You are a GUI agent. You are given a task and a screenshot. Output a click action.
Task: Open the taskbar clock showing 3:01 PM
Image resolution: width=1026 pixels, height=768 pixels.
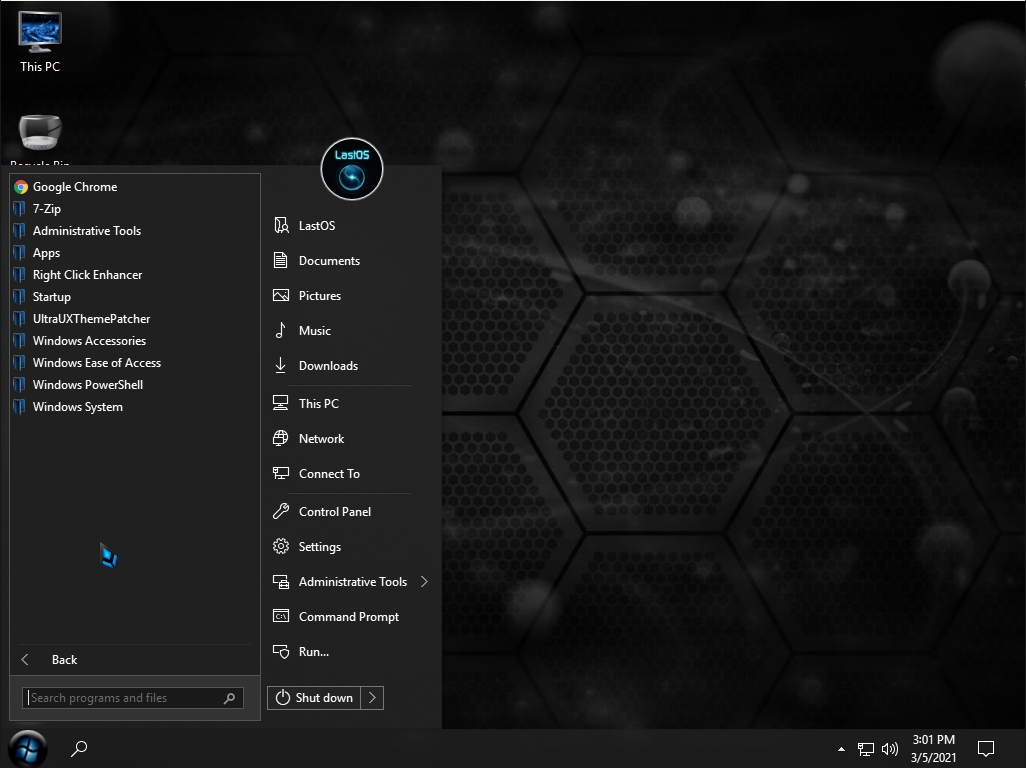pos(934,748)
